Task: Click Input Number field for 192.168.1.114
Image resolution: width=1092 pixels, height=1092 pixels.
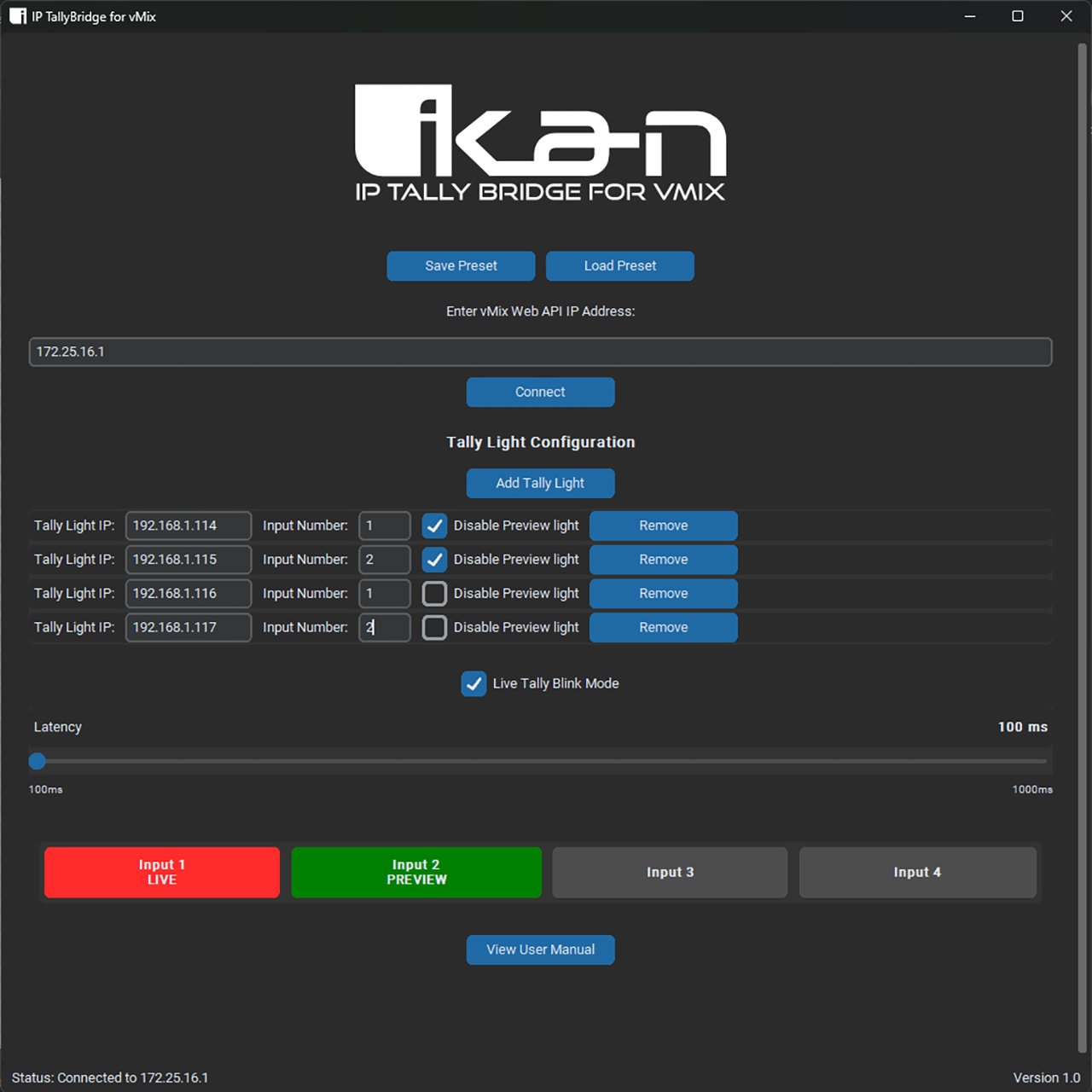Action: coord(385,526)
